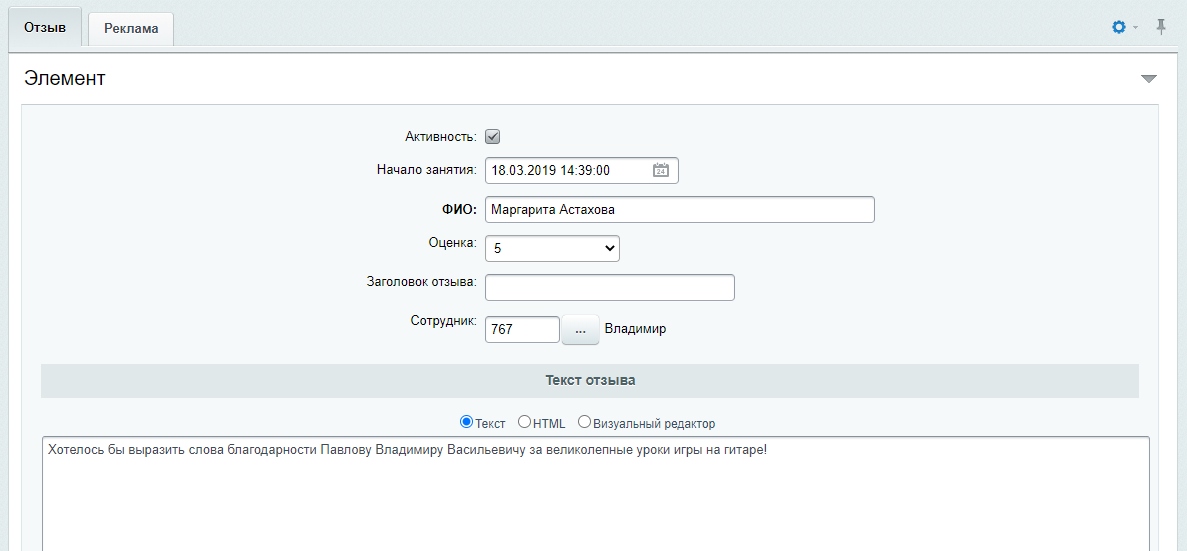Image resolution: width=1187 pixels, height=551 pixels.
Task: Toggle the Активность checkbox
Action: point(493,137)
